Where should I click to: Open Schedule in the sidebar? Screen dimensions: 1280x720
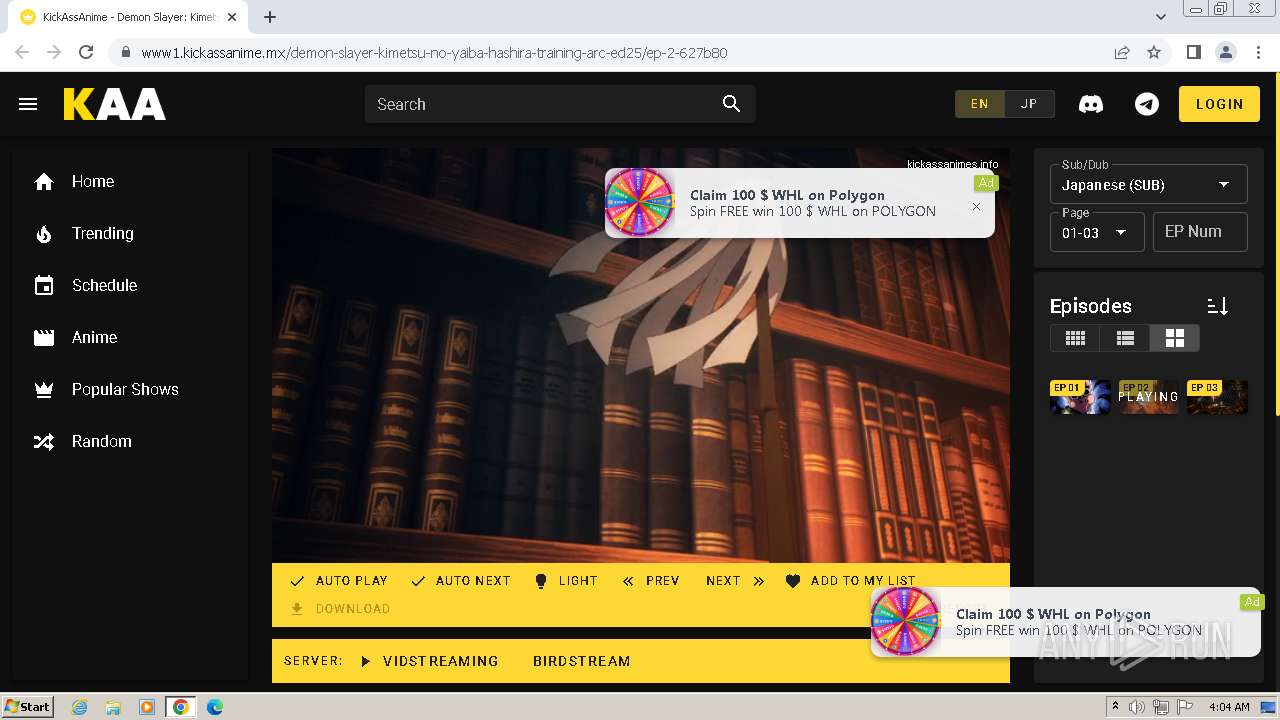point(105,285)
